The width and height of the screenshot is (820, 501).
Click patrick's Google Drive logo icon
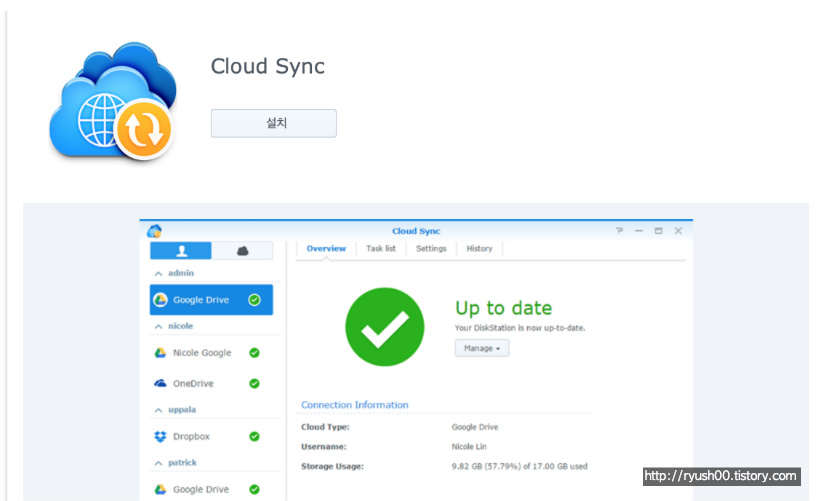(160, 489)
